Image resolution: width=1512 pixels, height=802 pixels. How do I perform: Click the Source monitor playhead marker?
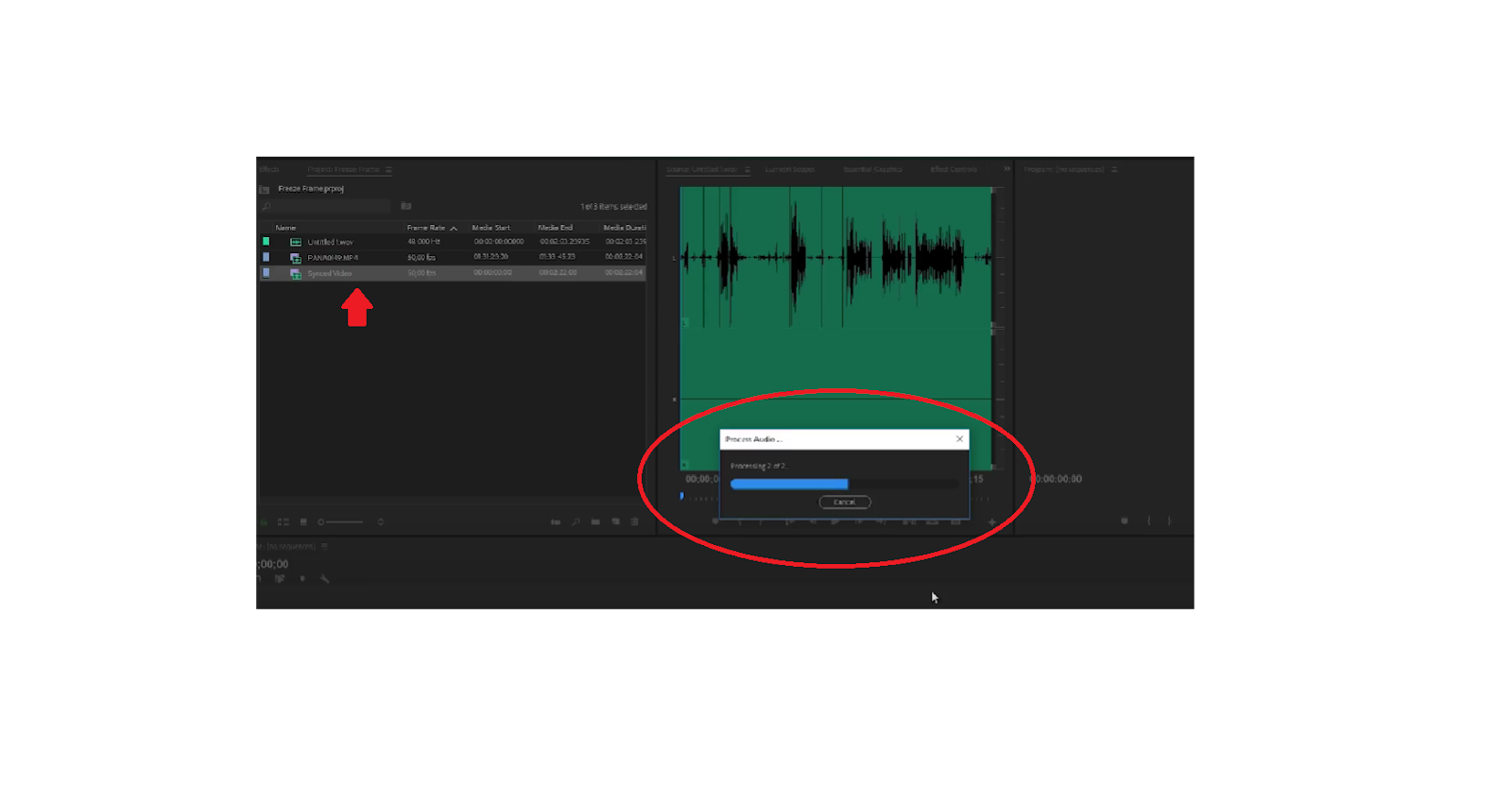[681, 496]
